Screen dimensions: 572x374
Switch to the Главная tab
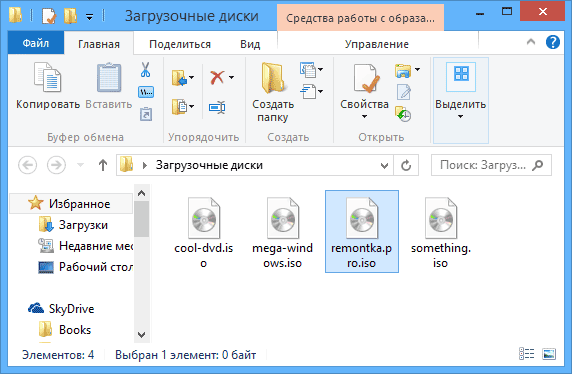[99, 44]
